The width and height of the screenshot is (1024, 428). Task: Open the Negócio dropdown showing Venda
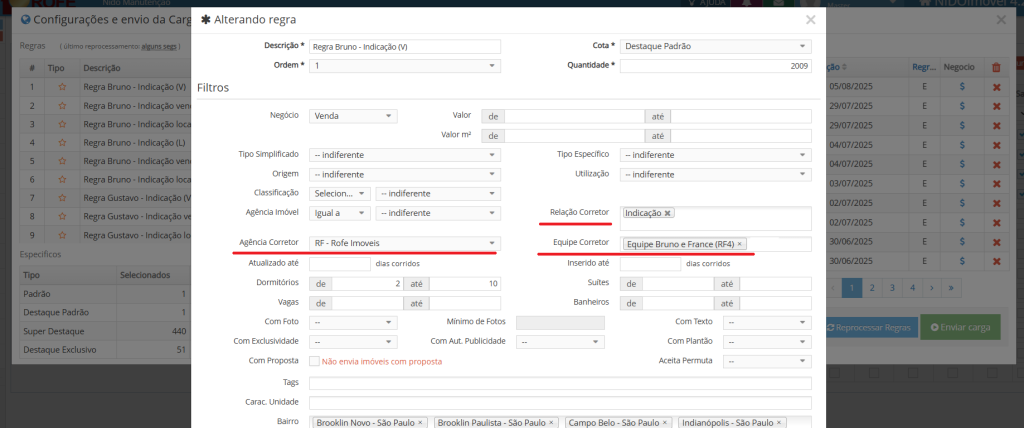click(x=353, y=116)
